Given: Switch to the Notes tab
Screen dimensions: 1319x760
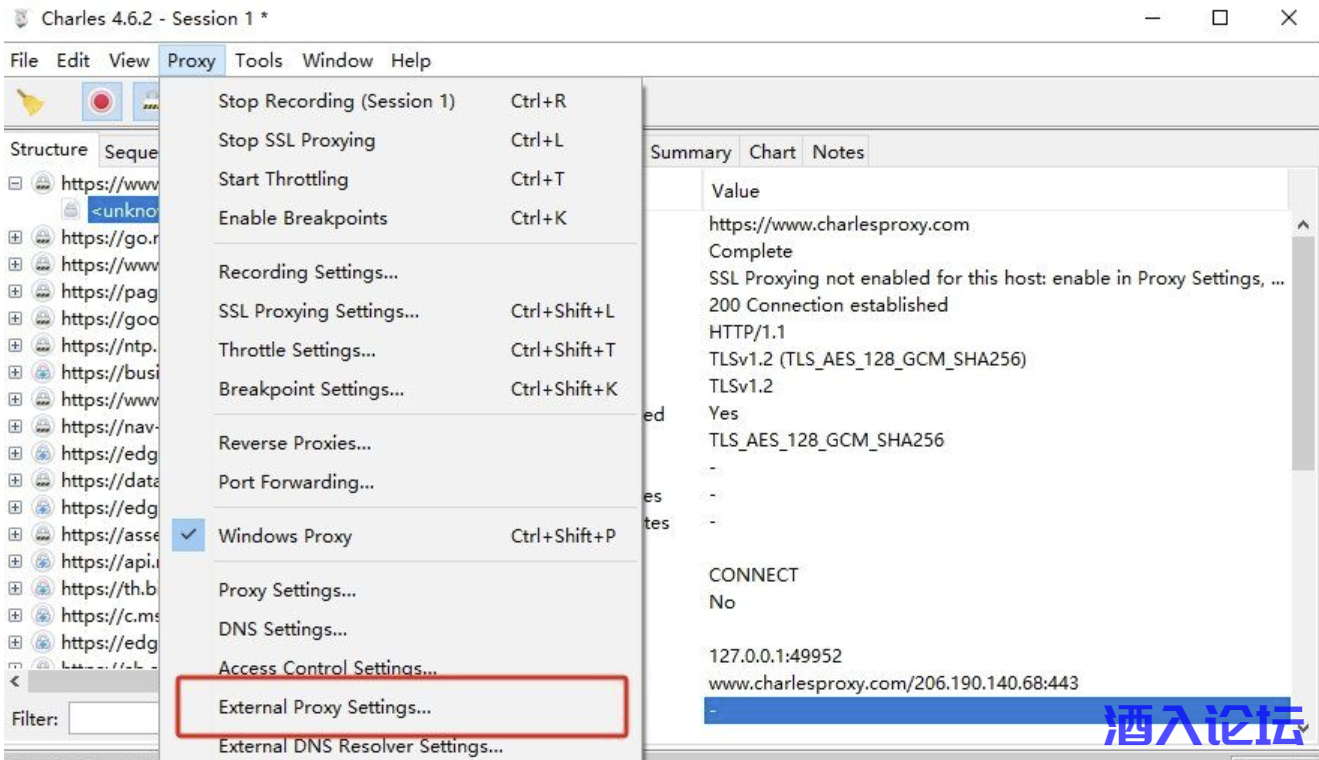Looking at the screenshot, I should (837, 152).
